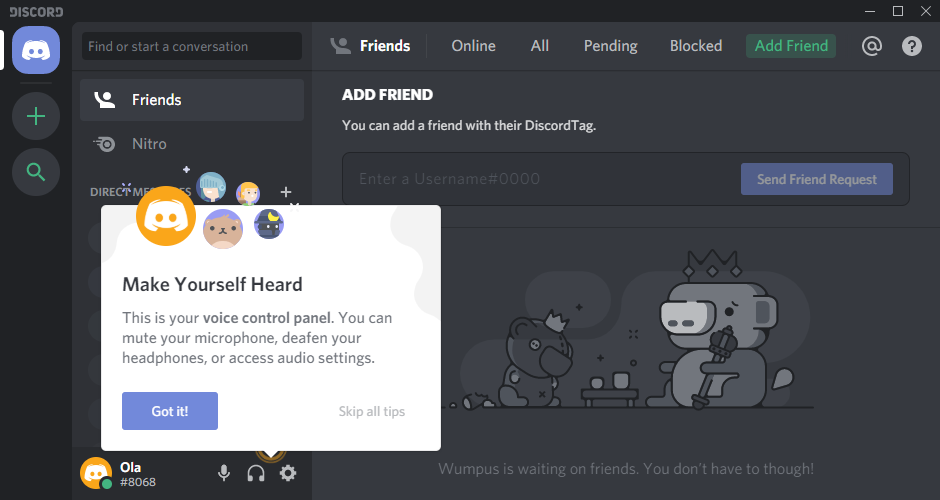Deafen with the headphones icon
The image size is (940, 500).
pyautogui.click(x=256, y=473)
